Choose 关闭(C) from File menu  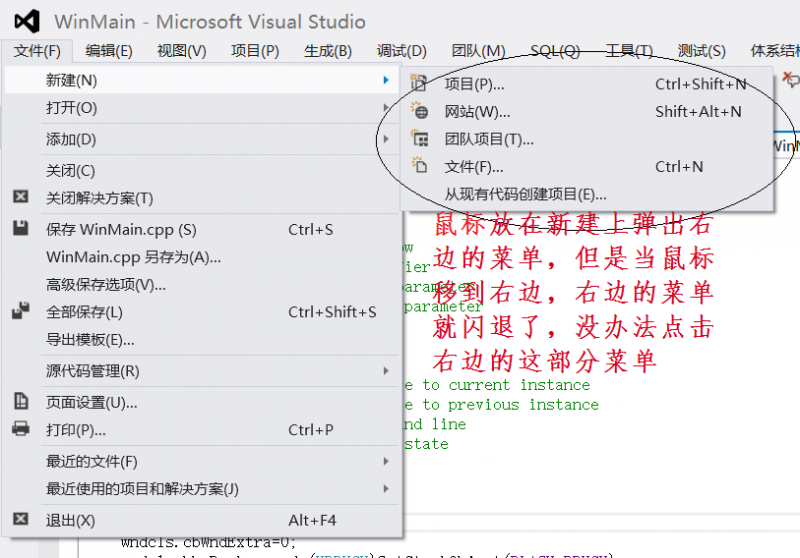click(201, 171)
